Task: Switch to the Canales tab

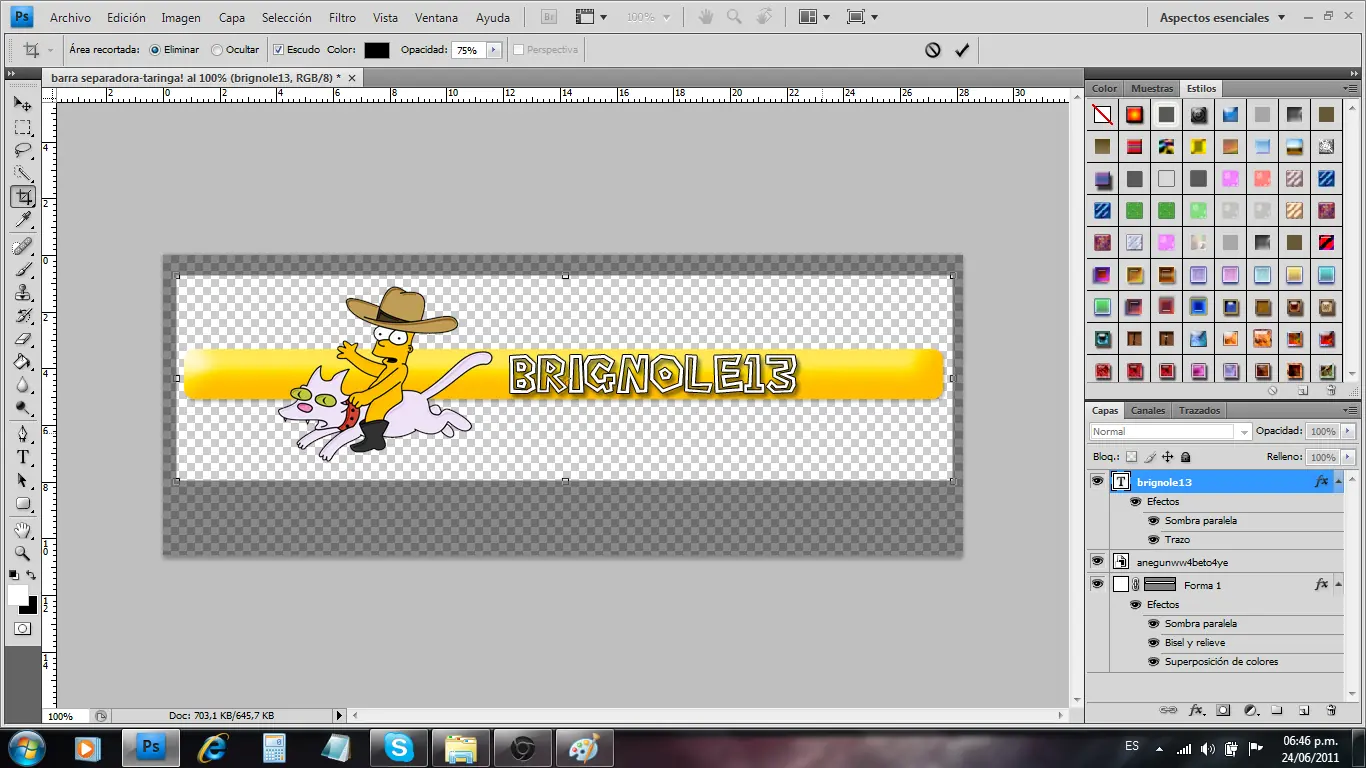Action: pyautogui.click(x=1148, y=411)
